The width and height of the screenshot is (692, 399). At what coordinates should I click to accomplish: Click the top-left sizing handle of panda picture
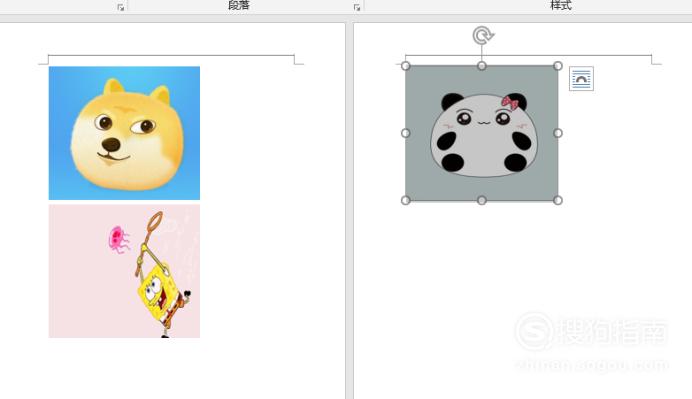tap(406, 66)
